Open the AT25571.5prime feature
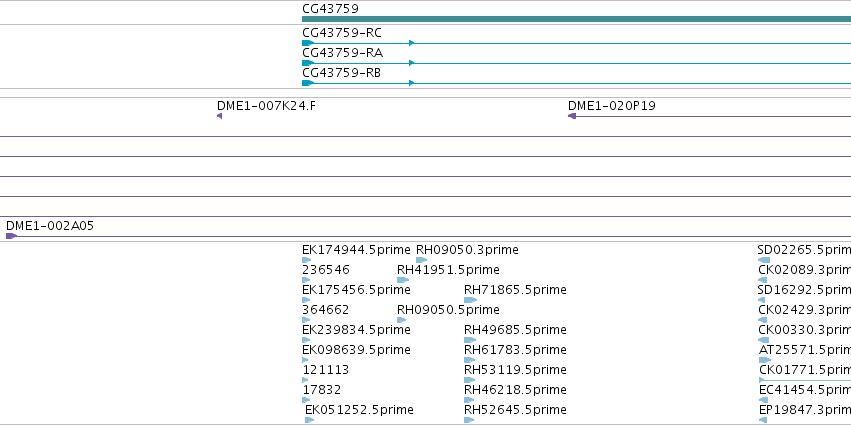The image size is (851, 425). click(x=765, y=360)
